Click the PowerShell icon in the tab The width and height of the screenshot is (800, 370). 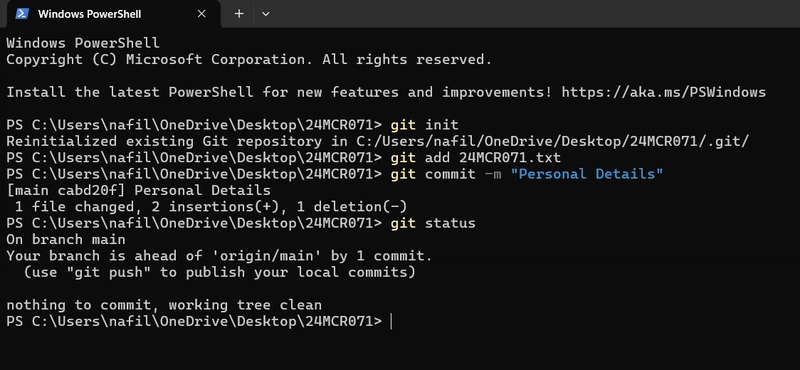(x=22, y=14)
